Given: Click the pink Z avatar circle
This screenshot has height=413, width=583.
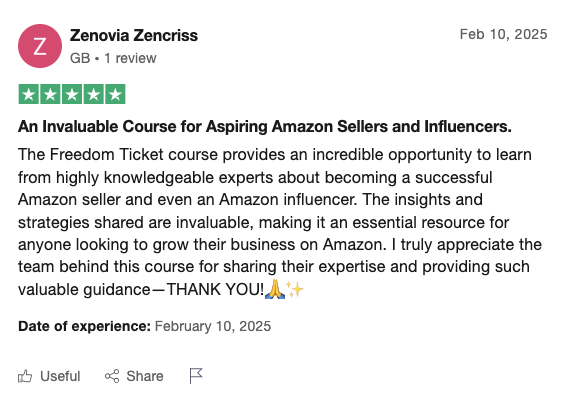Looking at the screenshot, I should click(x=40, y=46).
